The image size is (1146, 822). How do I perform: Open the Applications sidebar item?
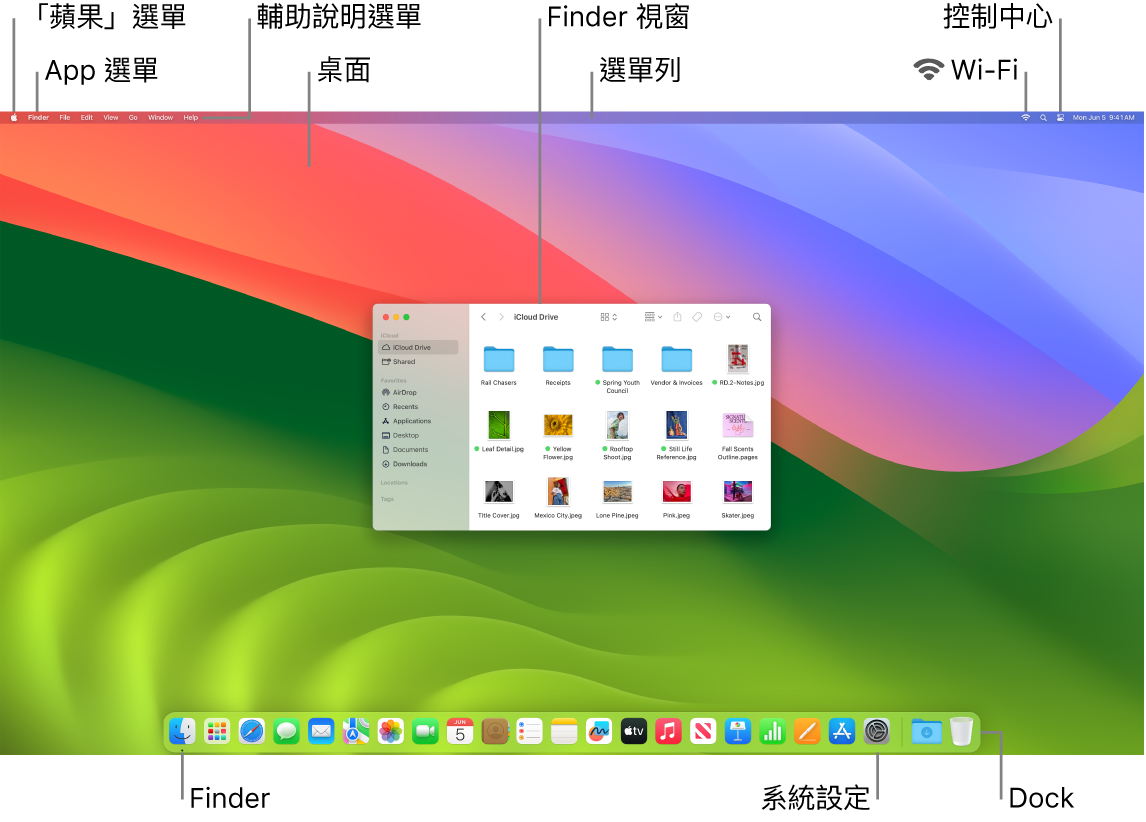click(x=412, y=421)
